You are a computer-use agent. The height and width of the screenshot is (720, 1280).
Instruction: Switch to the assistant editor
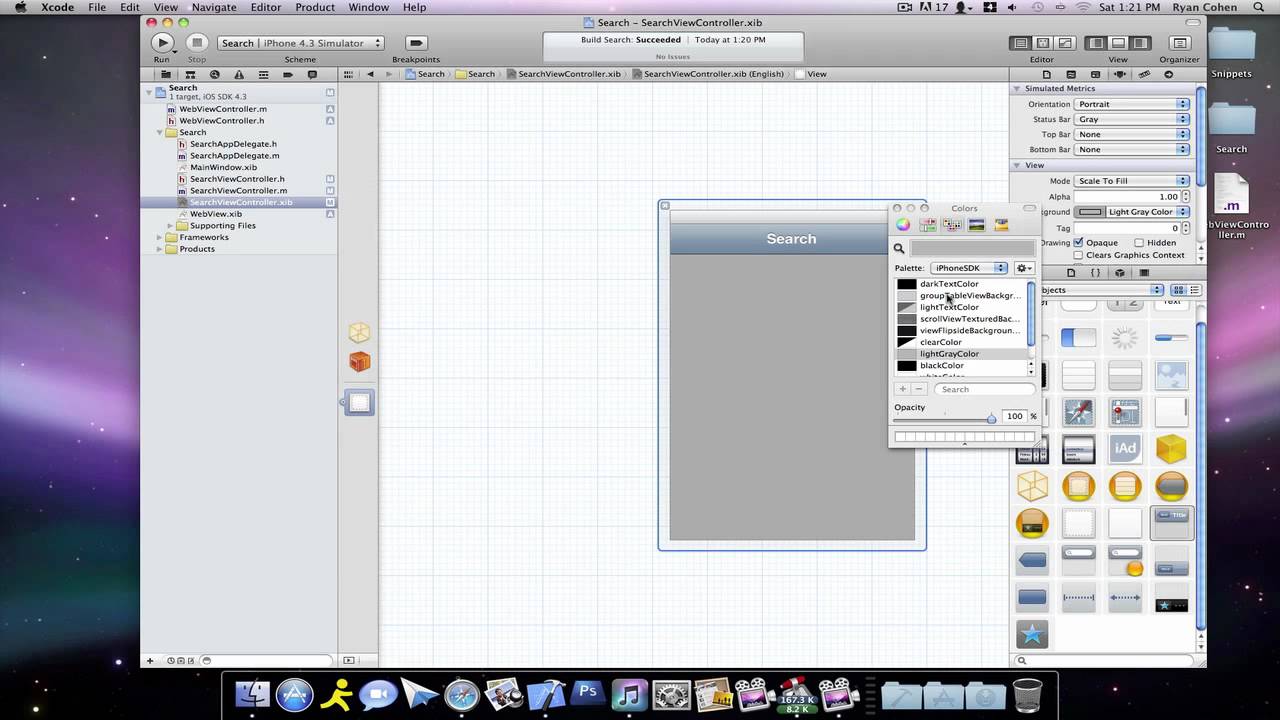[1042, 43]
